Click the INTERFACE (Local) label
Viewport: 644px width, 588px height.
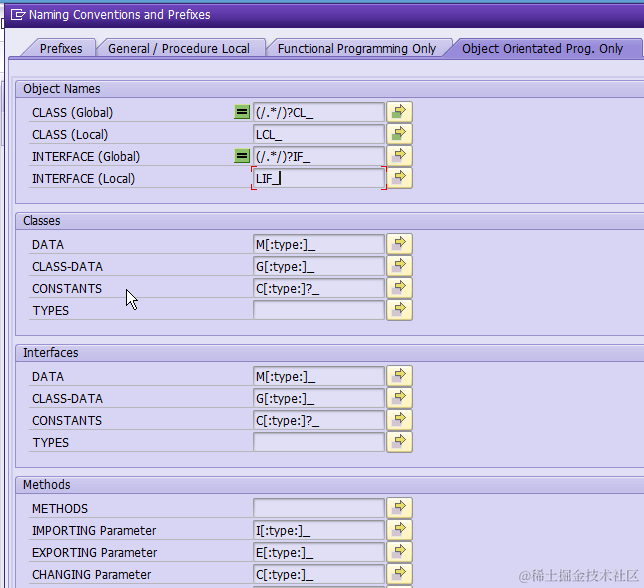[83, 179]
